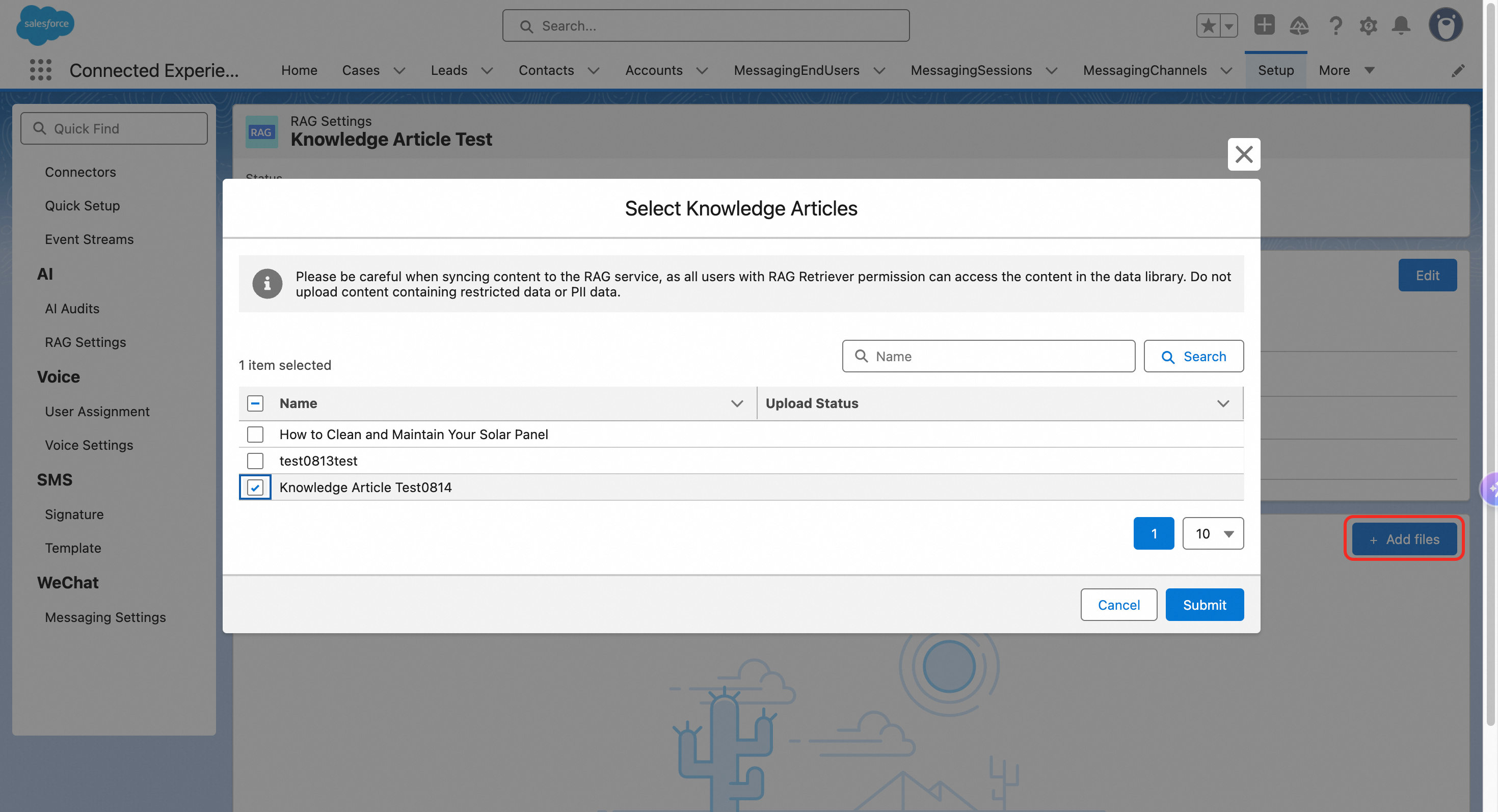Image resolution: width=1498 pixels, height=812 pixels.
Task: Check the test0813test article checkbox
Action: click(255, 461)
